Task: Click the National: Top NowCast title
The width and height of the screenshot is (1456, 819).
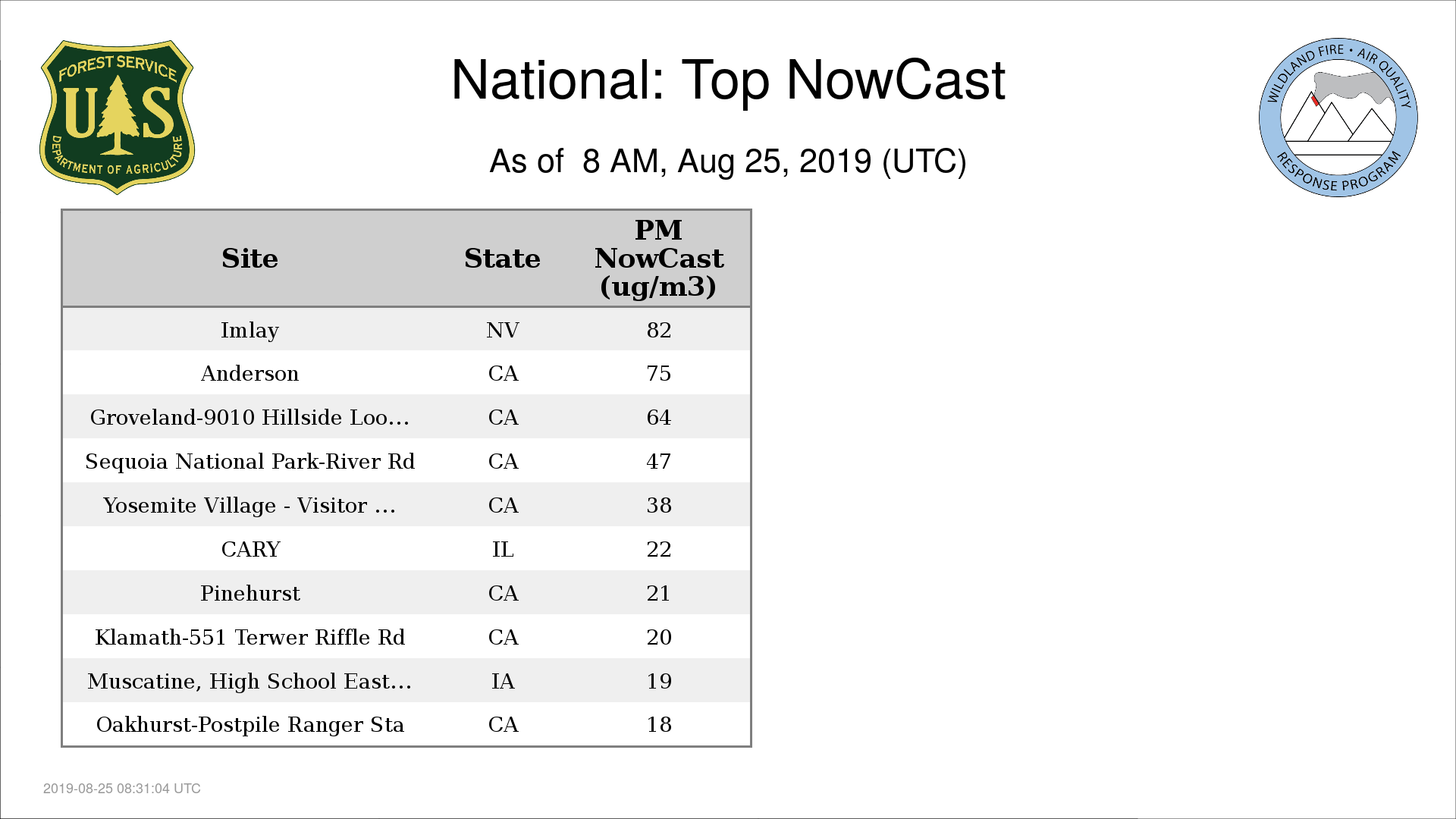Action: coord(727,80)
